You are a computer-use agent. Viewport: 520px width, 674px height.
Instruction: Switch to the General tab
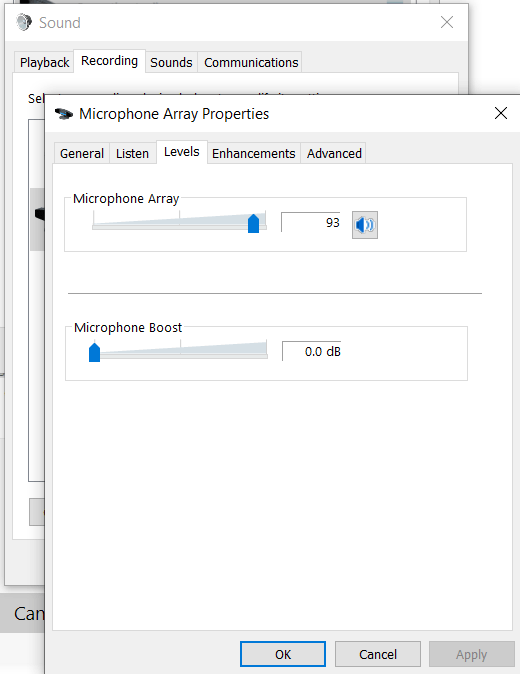coord(82,153)
